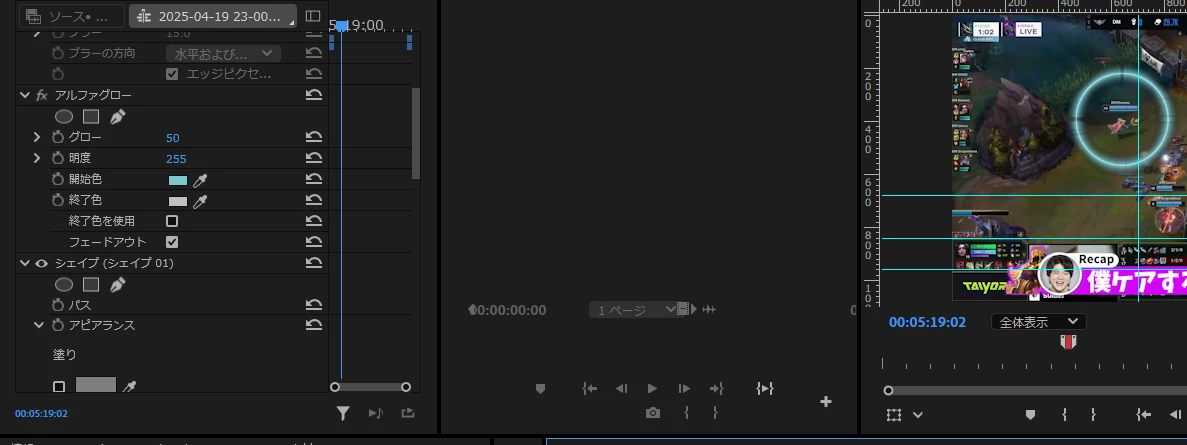1187x445 pixels.
Task: Open the 全体表示 zoom level dropdown
Action: [1039, 322]
